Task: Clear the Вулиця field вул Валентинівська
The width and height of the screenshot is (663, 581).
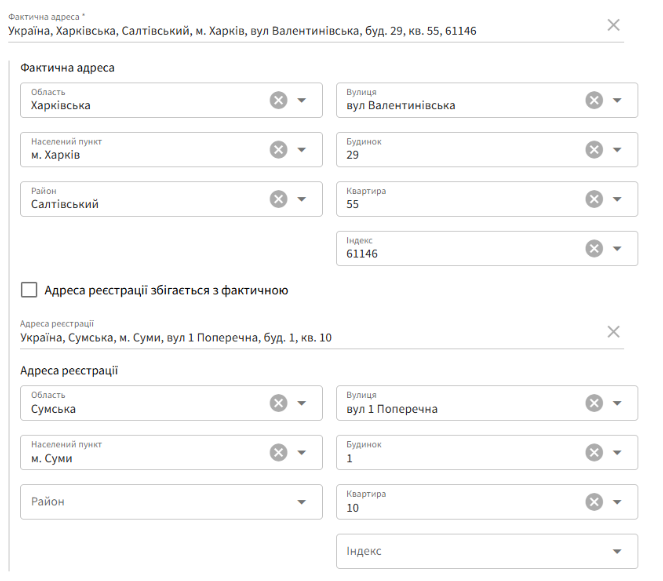Action: (594, 100)
